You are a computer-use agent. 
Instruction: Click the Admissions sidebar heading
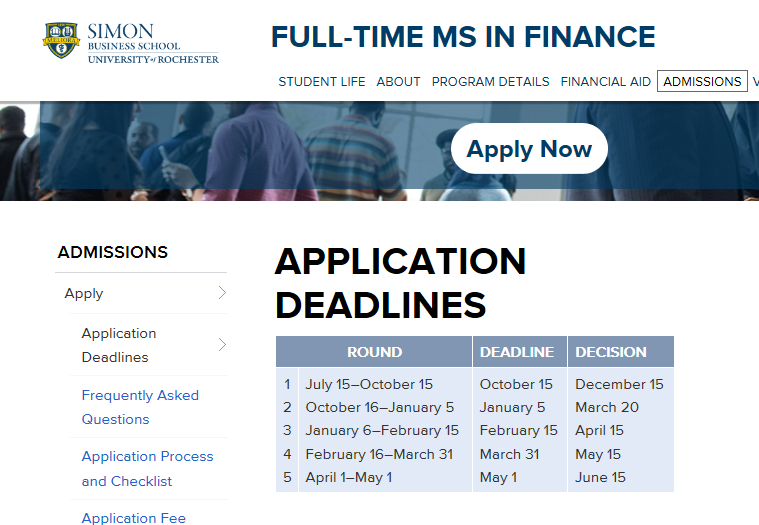coord(113,252)
